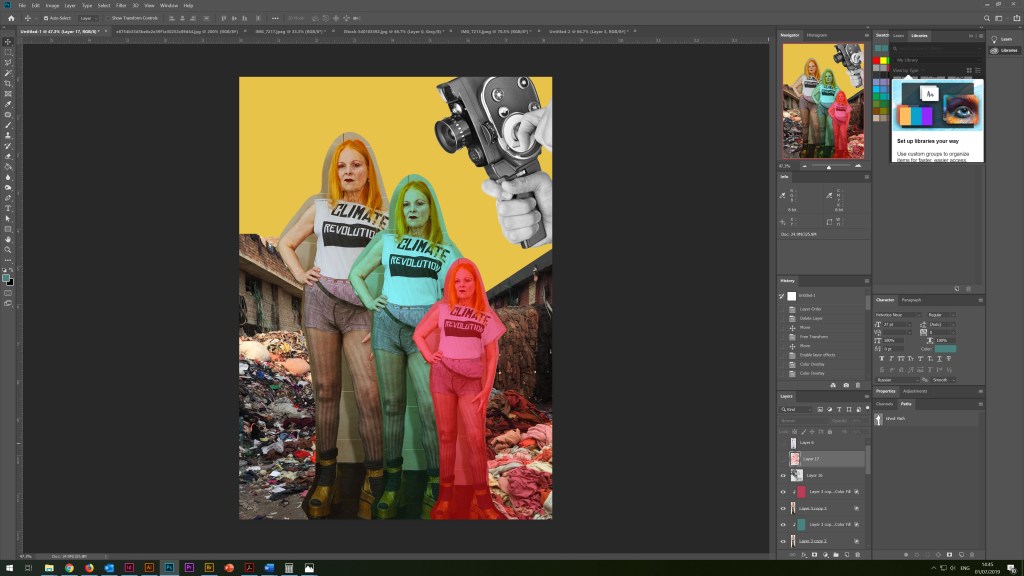Viewport: 1024px width, 576px height.
Task: Open the Filter menu
Action: pyautogui.click(x=120, y=5)
